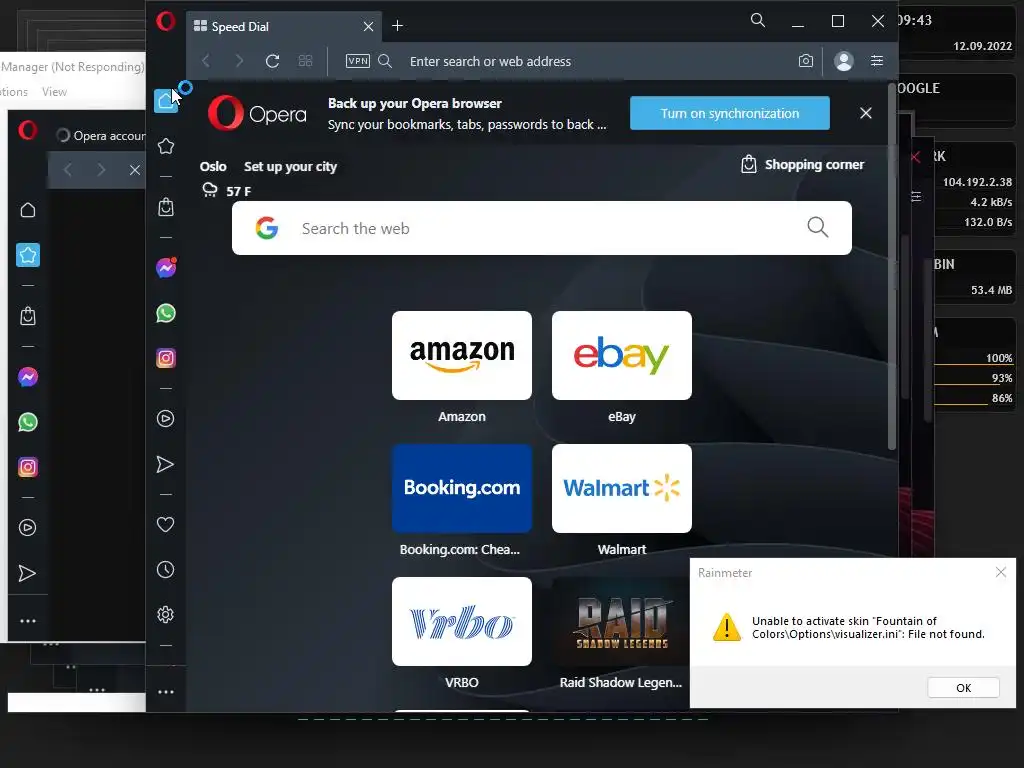Open WhatsApp in front Opera sidebar
1024x768 pixels.
166,313
